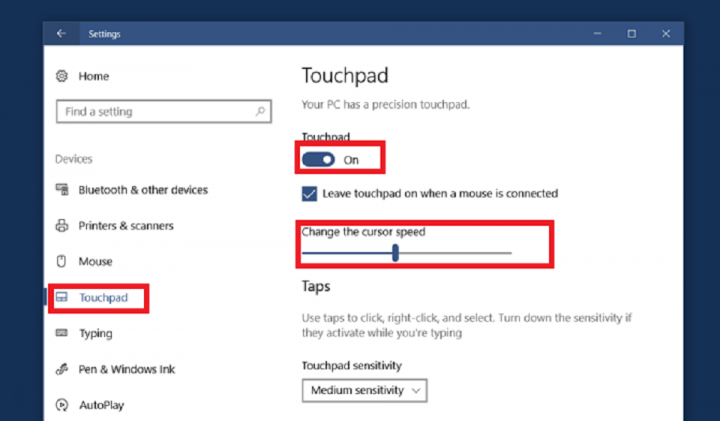Go to Printers & scanners settings
This screenshot has width=720, height=421.
(x=126, y=226)
